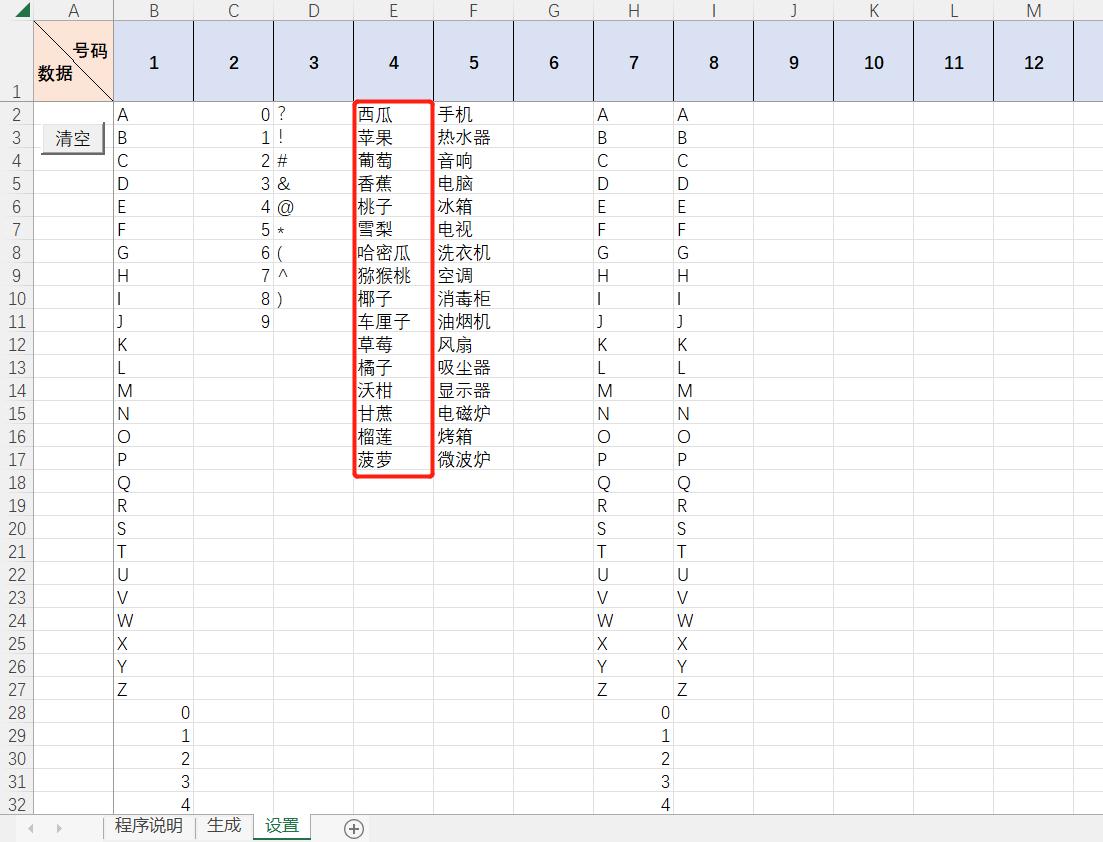Switch to the 程序说明 sheet tab
The image size is (1103, 842).
point(148,827)
